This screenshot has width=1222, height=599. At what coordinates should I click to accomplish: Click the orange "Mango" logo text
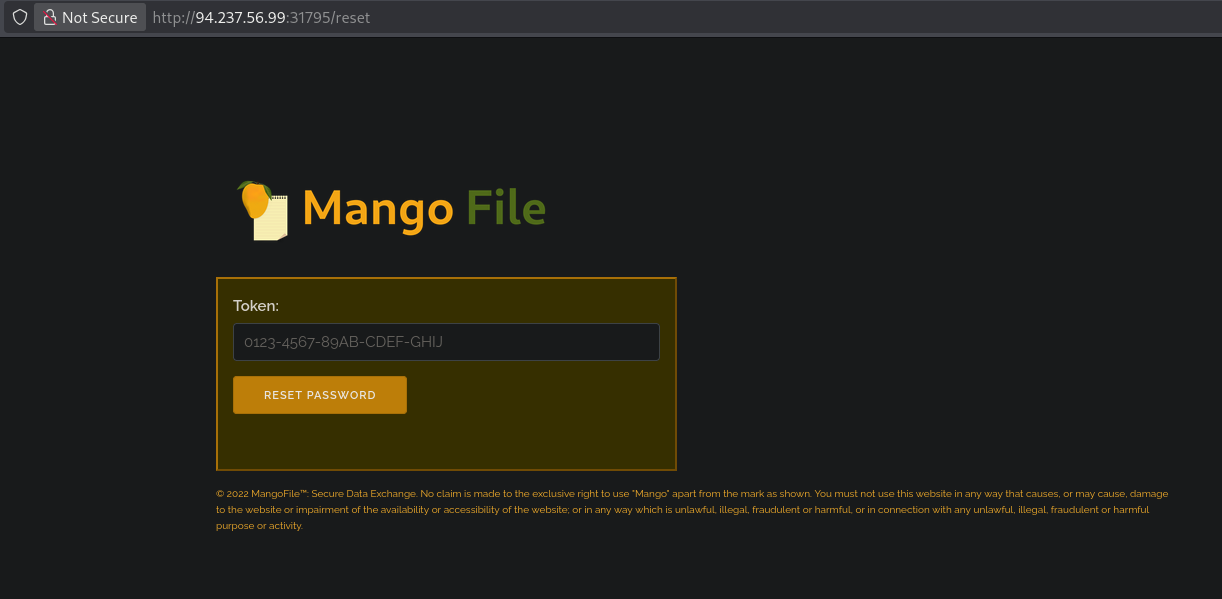pos(377,208)
